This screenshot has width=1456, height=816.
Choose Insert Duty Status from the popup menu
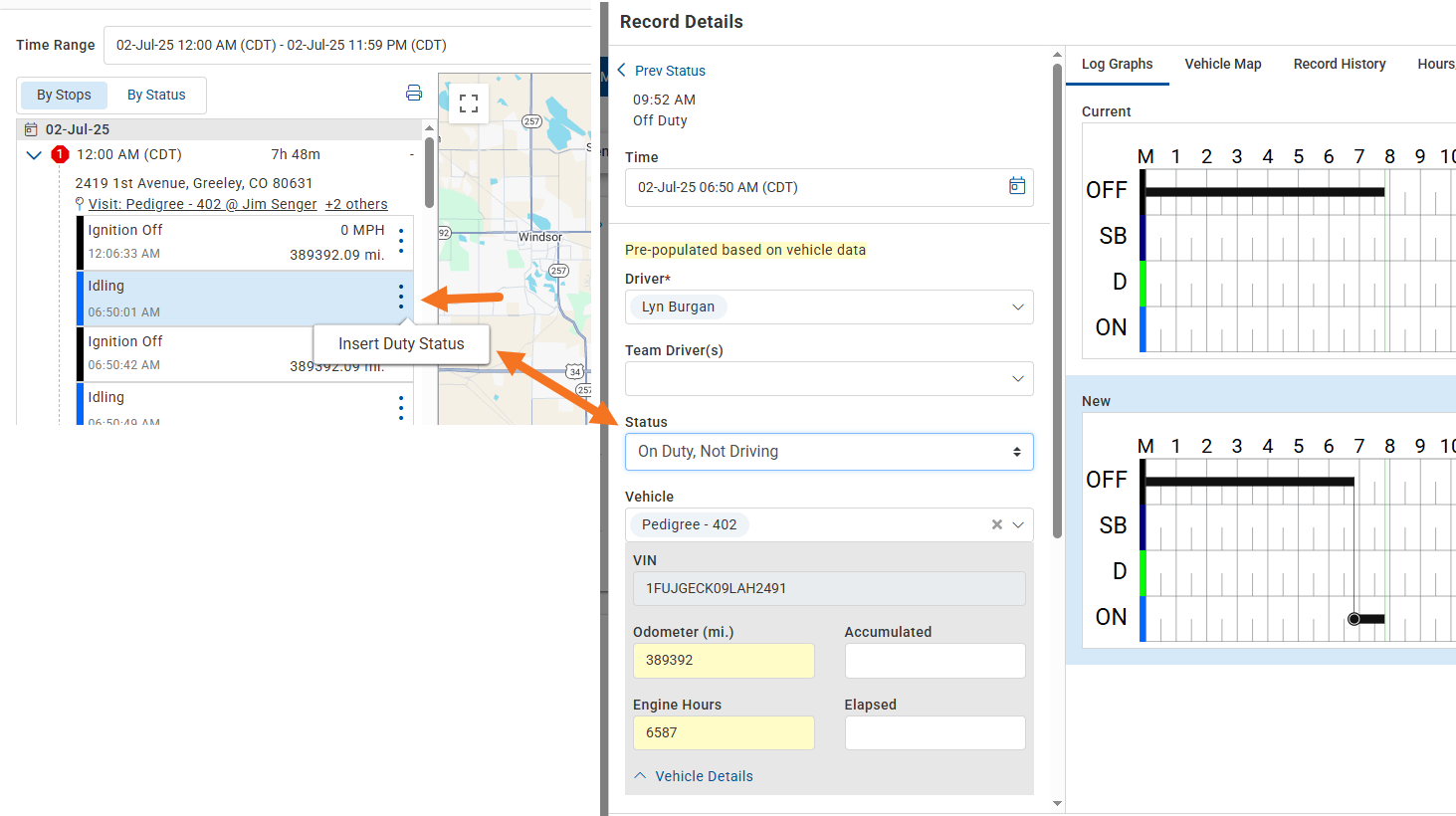401,344
